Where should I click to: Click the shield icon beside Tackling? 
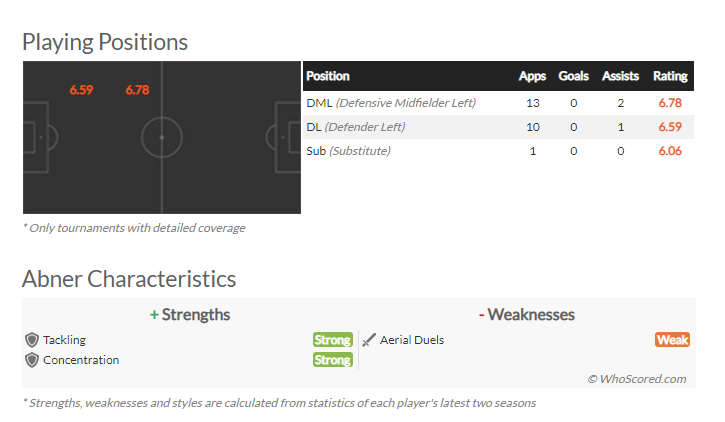click(x=32, y=340)
